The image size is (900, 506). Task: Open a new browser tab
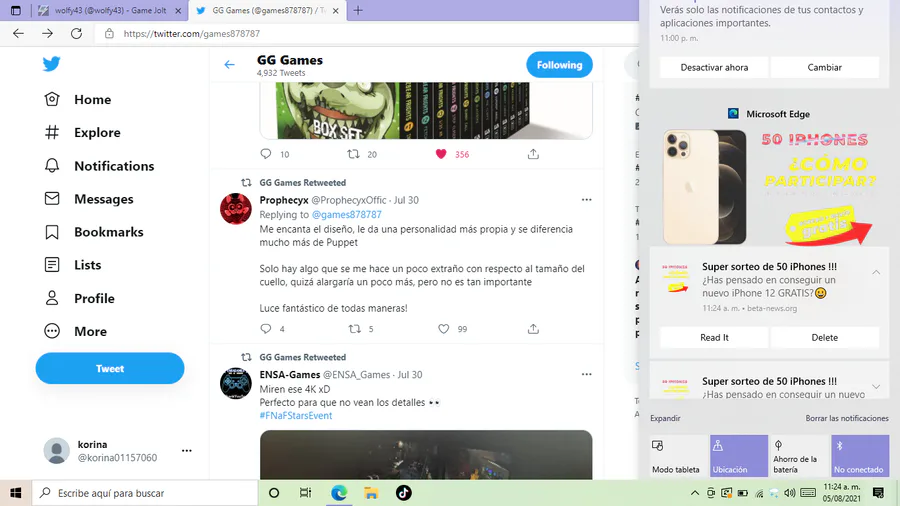point(358,10)
